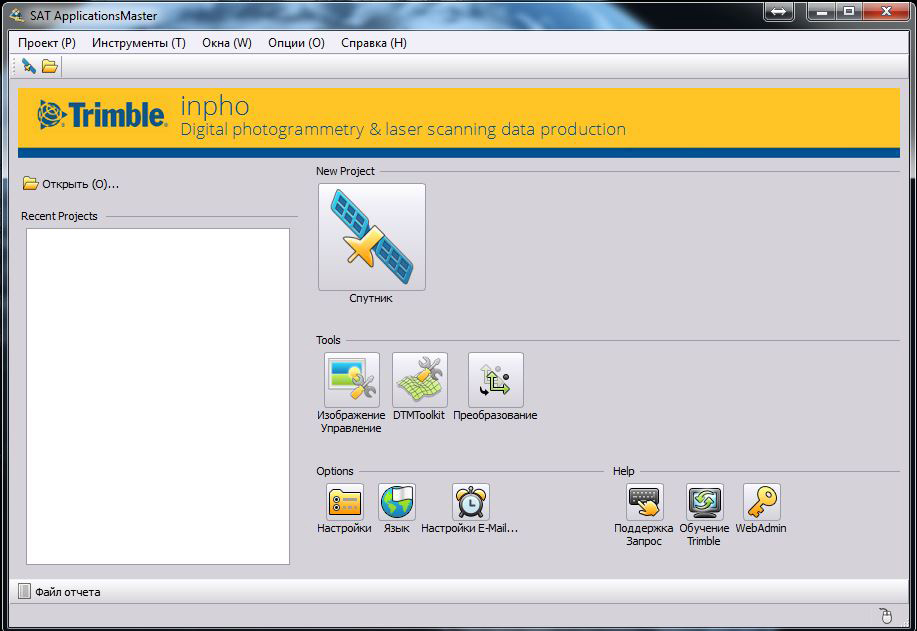The height and width of the screenshot is (631, 917).
Task: Click the new satellite project toolbar icon
Action: [x=29, y=66]
